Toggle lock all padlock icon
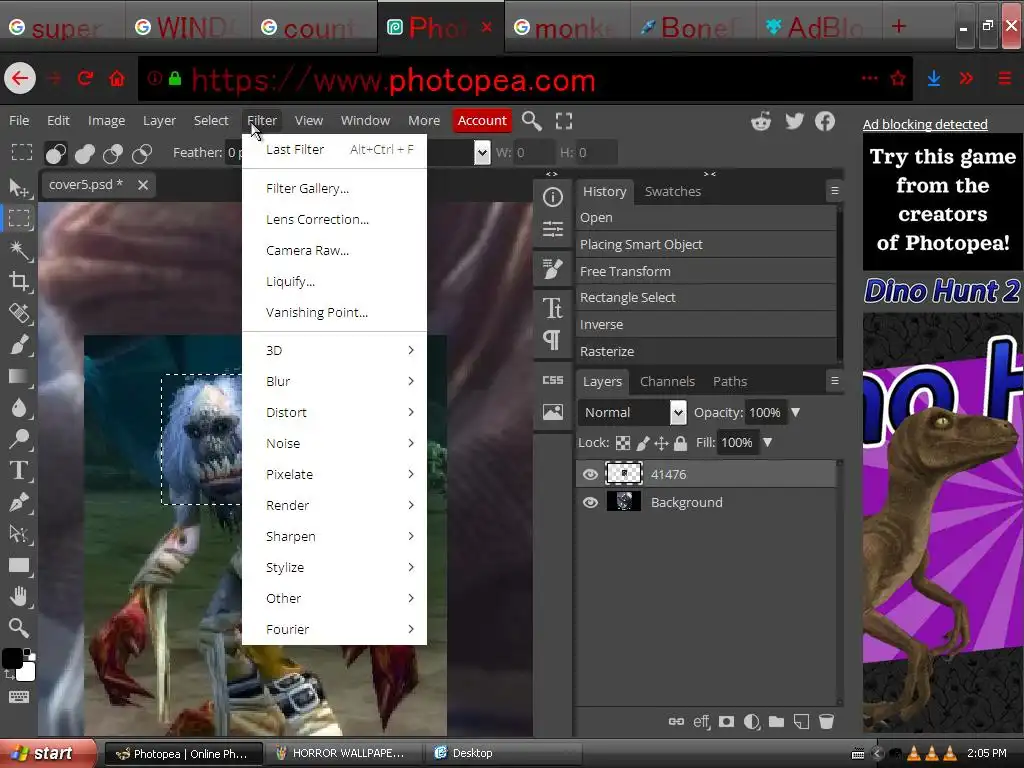Image resolution: width=1024 pixels, height=768 pixels. pos(680,443)
